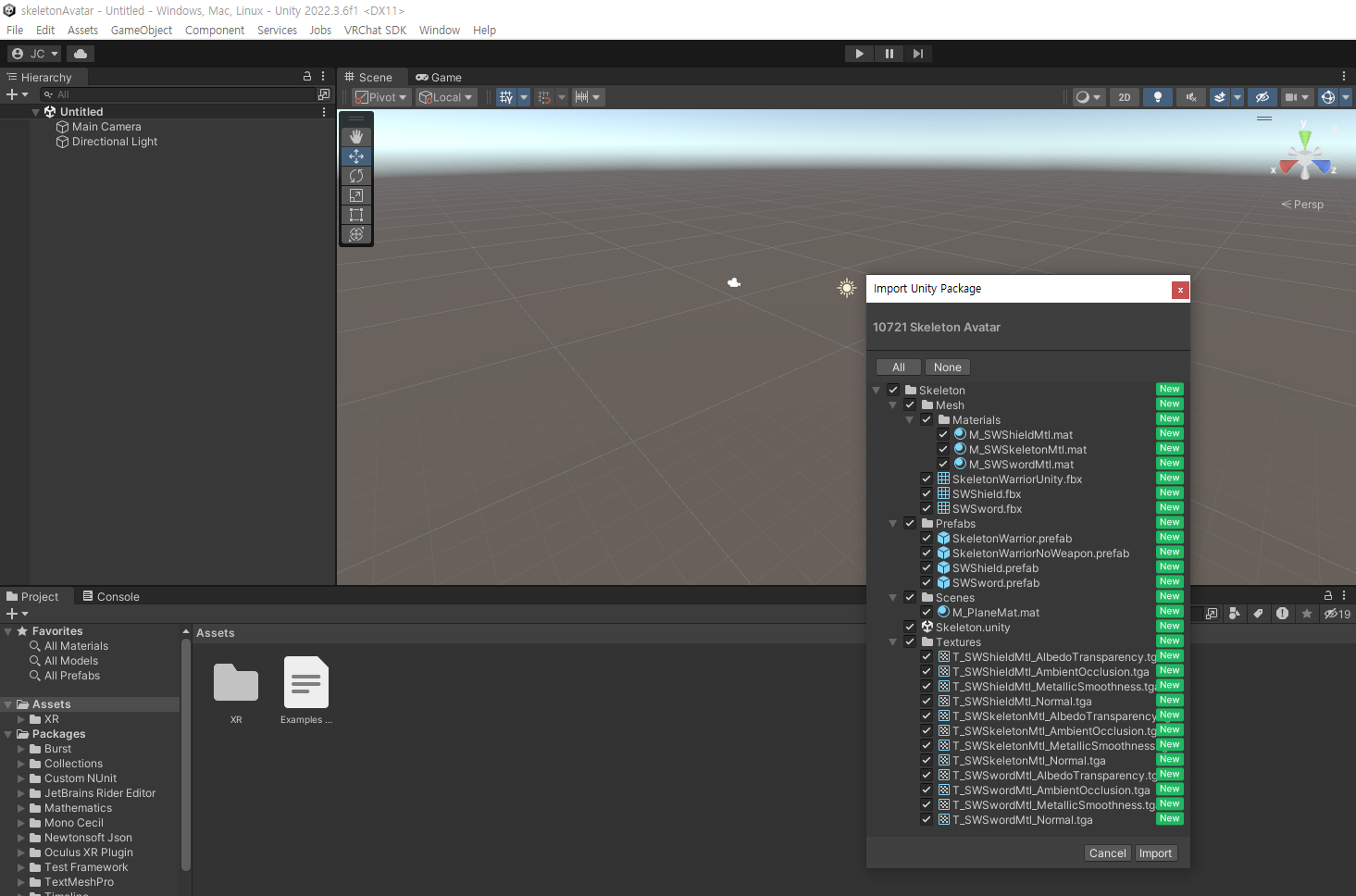Uncheck the Skeleton root folder checkbox

(893, 390)
